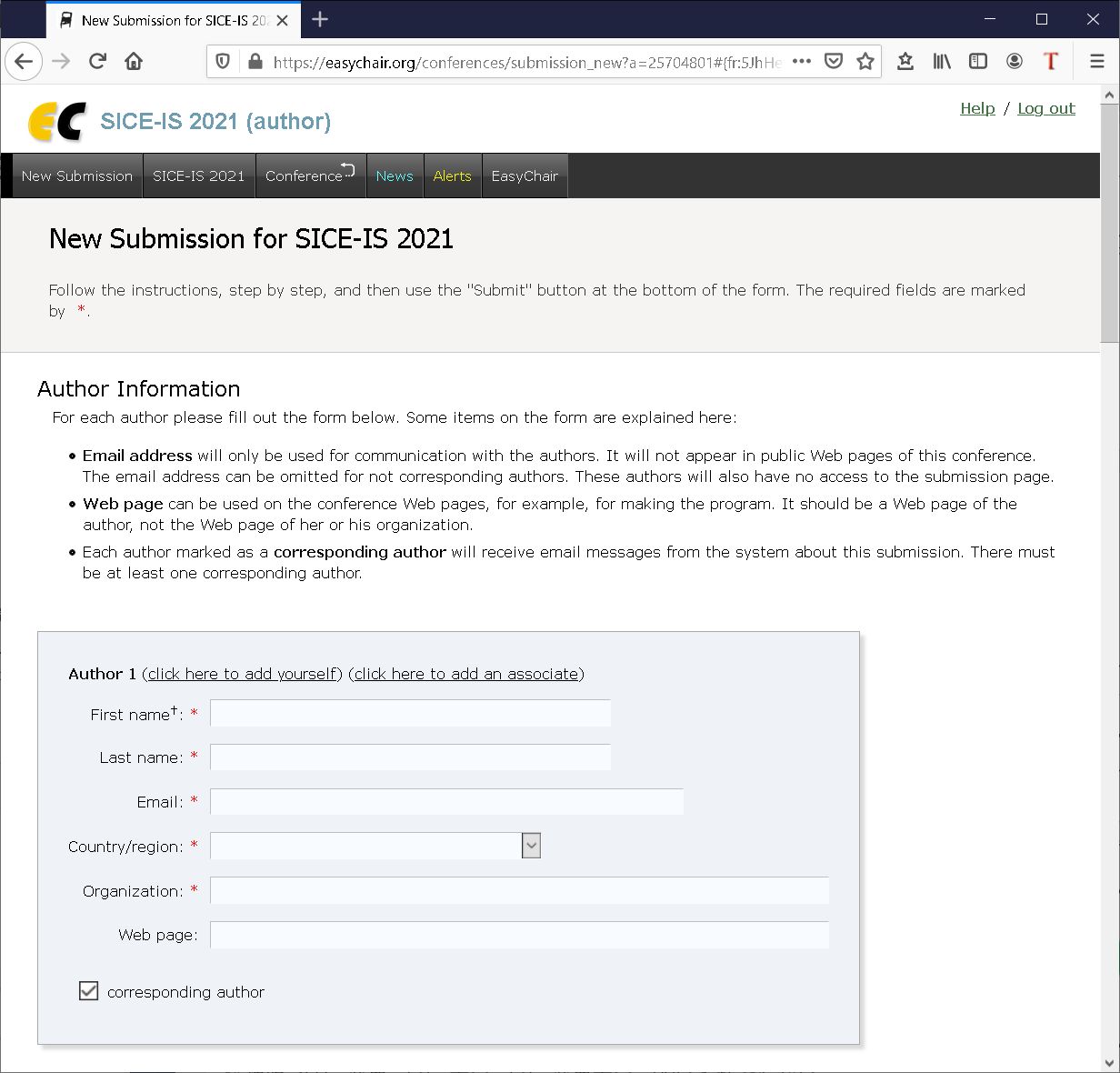Click the page scrollbar up arrow
The image size is (1120, 1073).
pyautogui.click(x=1109, y=95)
